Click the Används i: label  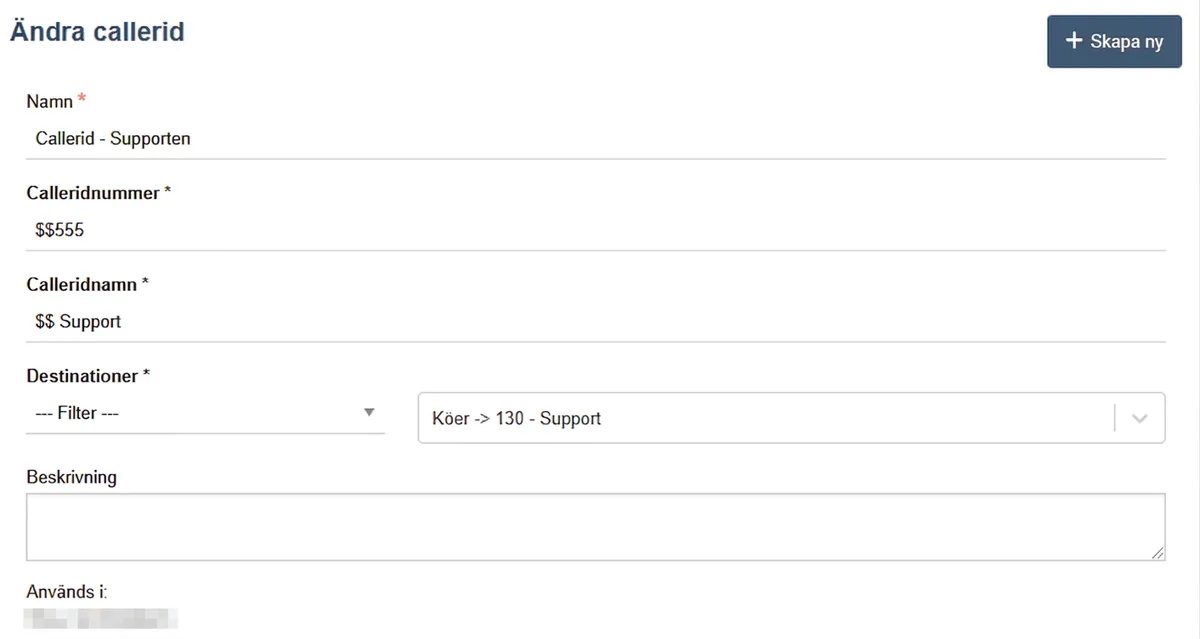pos(66,592)
